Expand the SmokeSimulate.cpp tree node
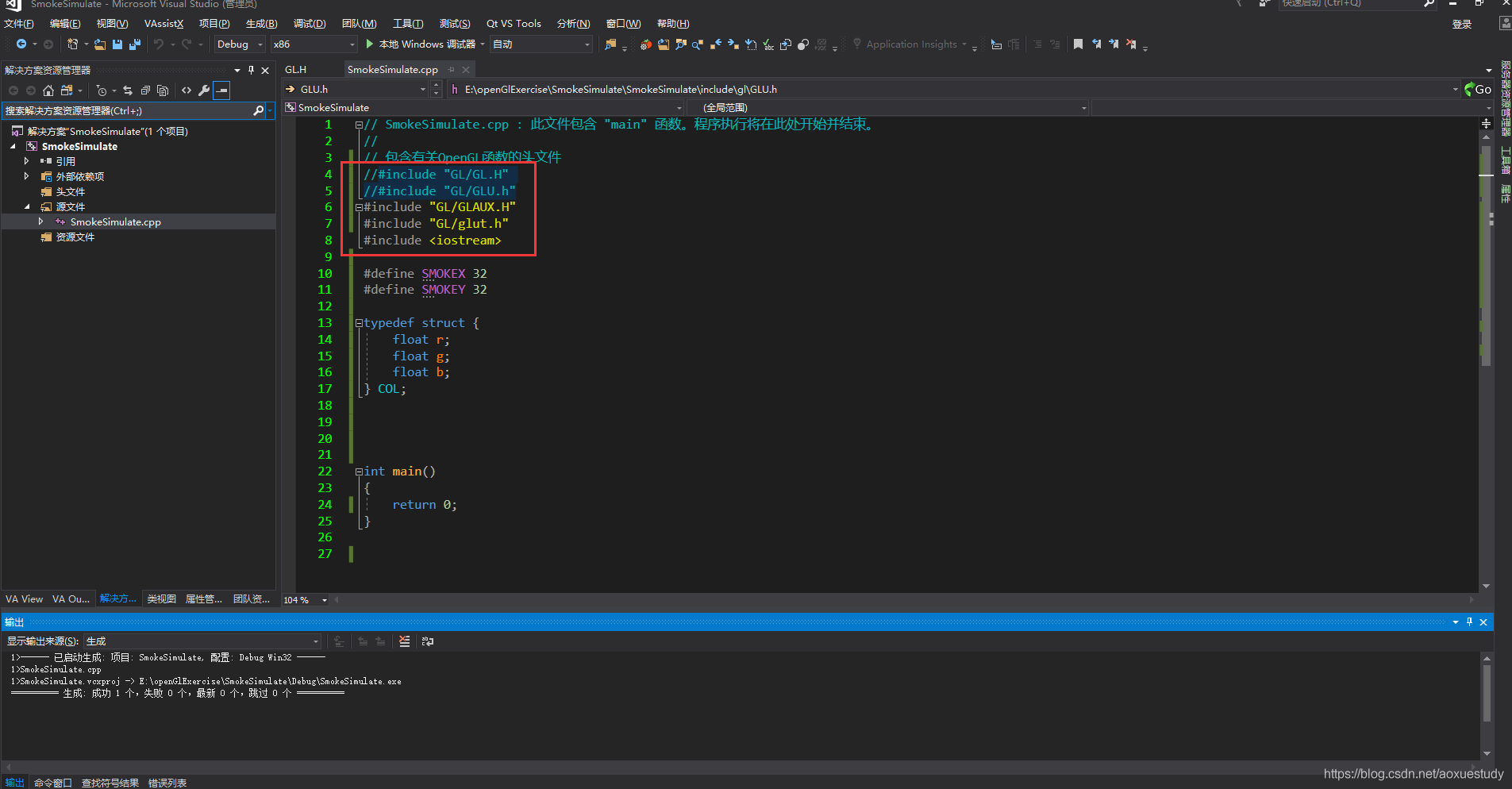1512x789 pixels. [40, 221]
